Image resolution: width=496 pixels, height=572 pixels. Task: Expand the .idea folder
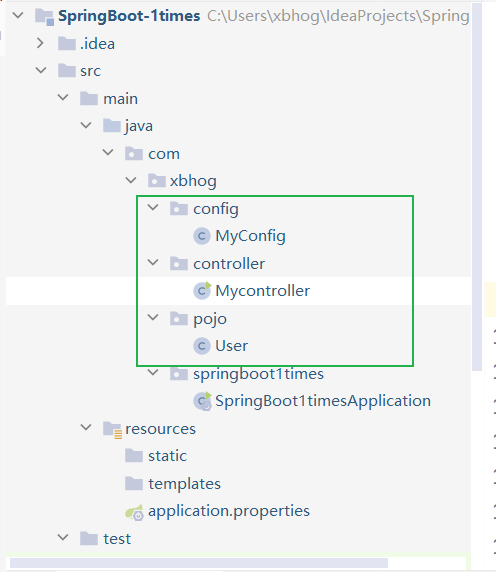[40, 43]
